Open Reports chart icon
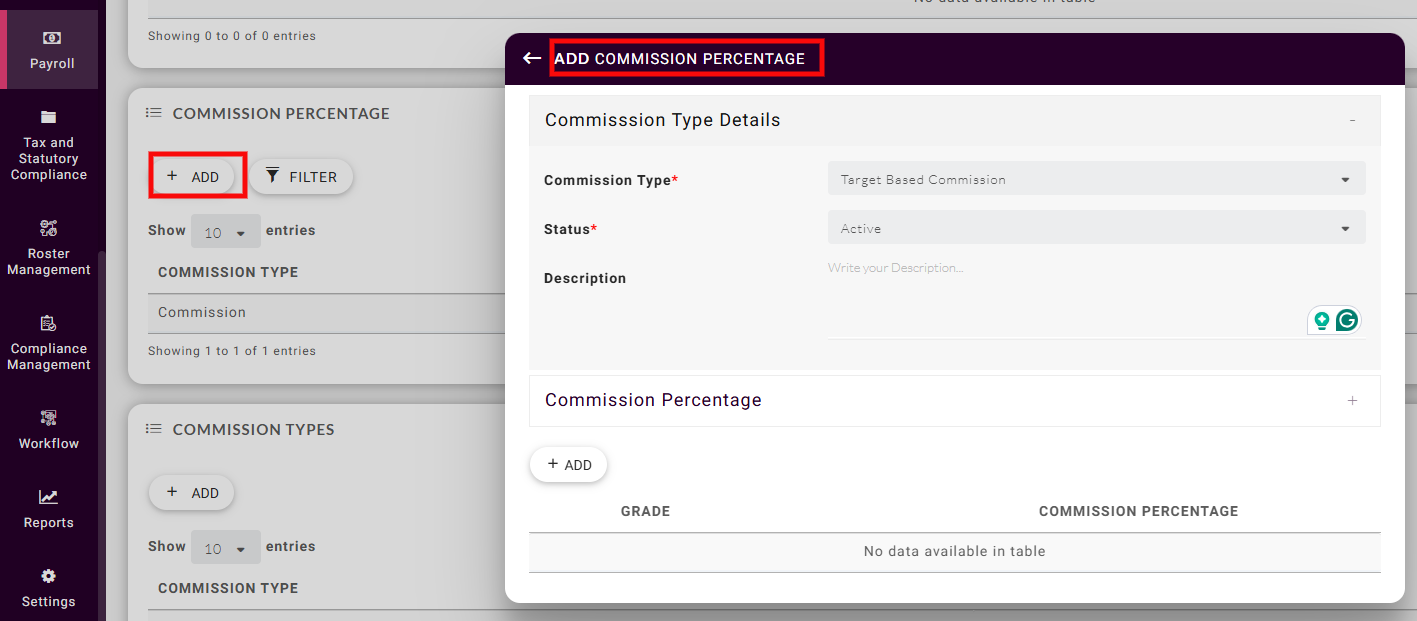The width and height of the screenshot is (1417, 621). coord(48,497)
